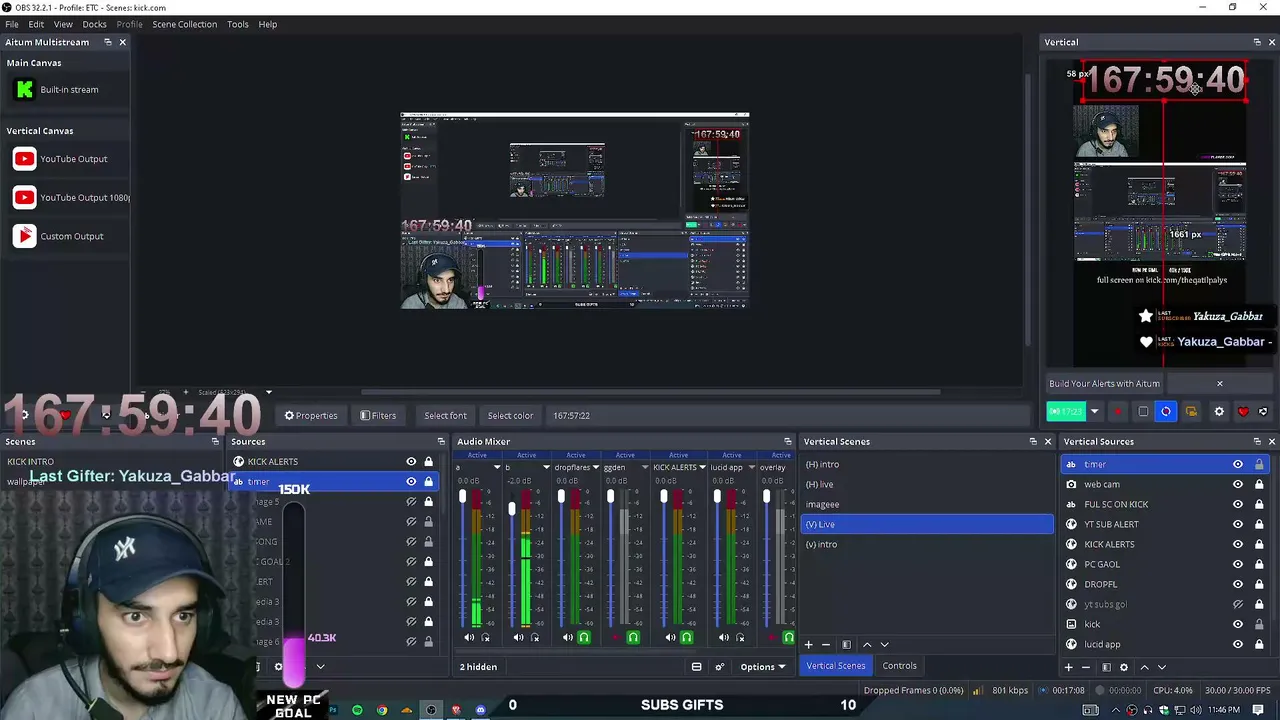
Task: Move vertical scene down
Action: coord(884,645)
